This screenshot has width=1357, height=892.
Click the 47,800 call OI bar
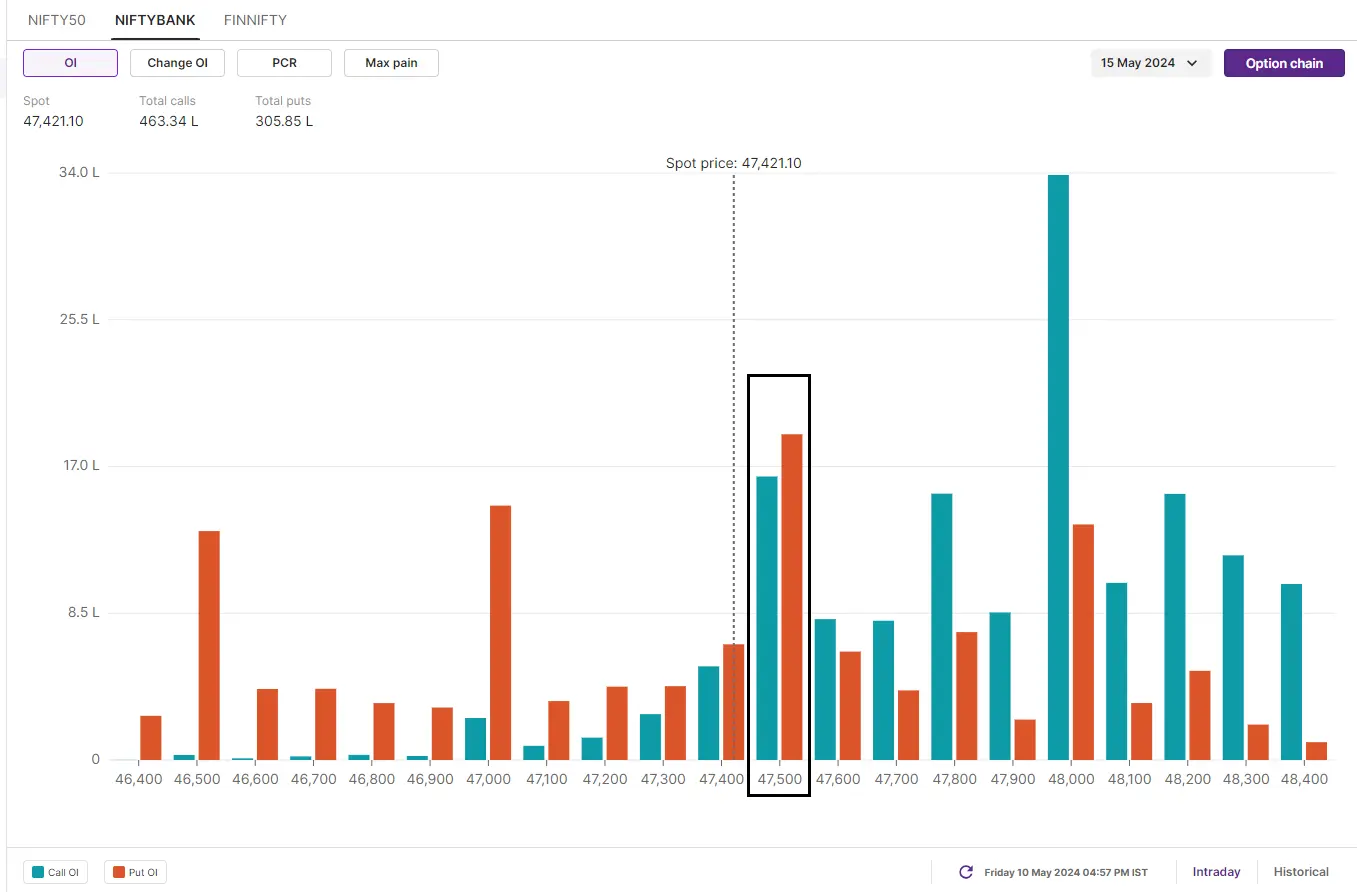tap(942, 627)
